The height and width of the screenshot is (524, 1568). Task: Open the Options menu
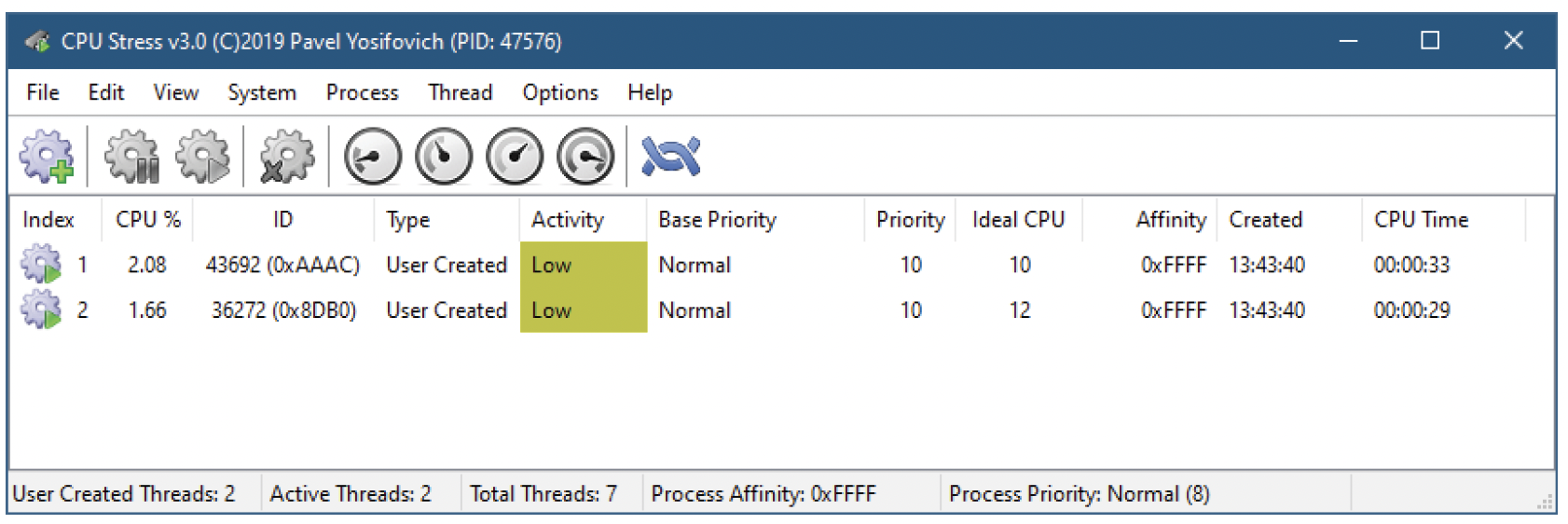point(560,92)
